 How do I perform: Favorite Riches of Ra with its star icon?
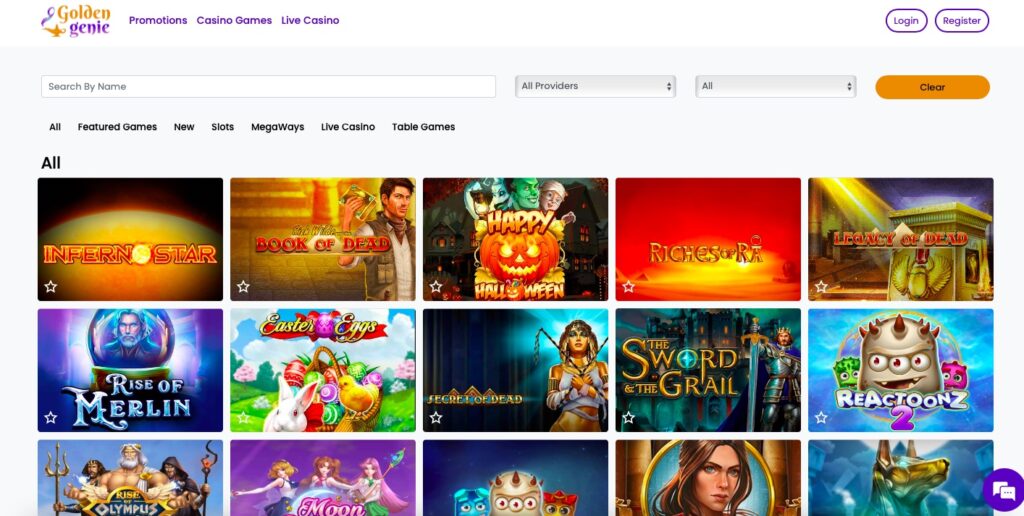pyautogui.click(x=628, y=286)
